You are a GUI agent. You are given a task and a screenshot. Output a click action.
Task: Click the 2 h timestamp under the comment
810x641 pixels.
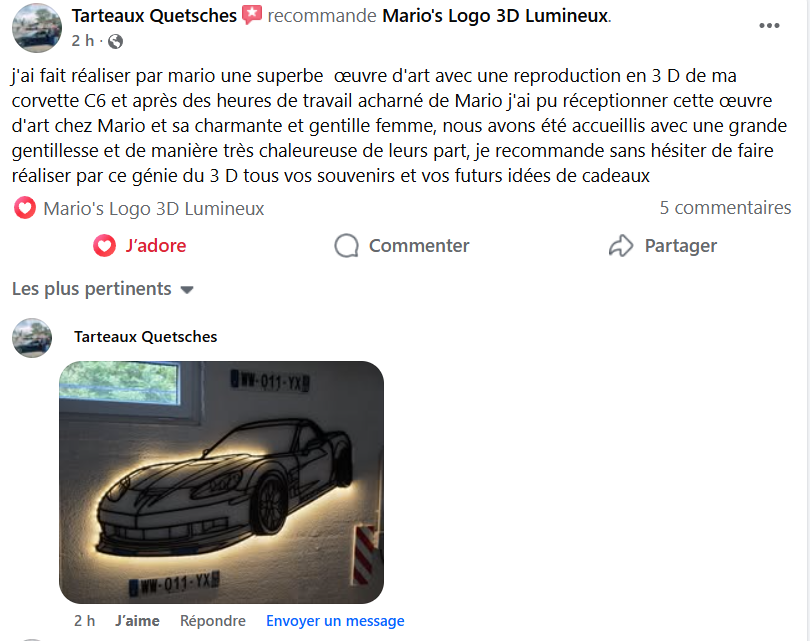[x=84, y=620]
